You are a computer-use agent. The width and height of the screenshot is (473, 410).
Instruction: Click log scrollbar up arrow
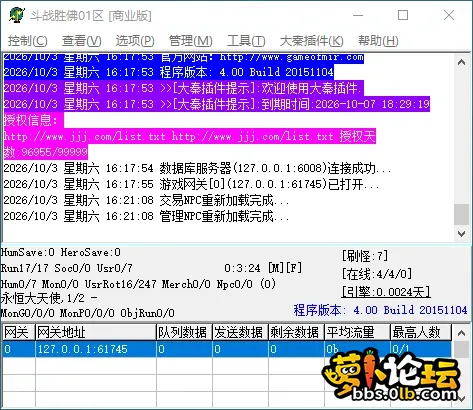tap(461, 62)
